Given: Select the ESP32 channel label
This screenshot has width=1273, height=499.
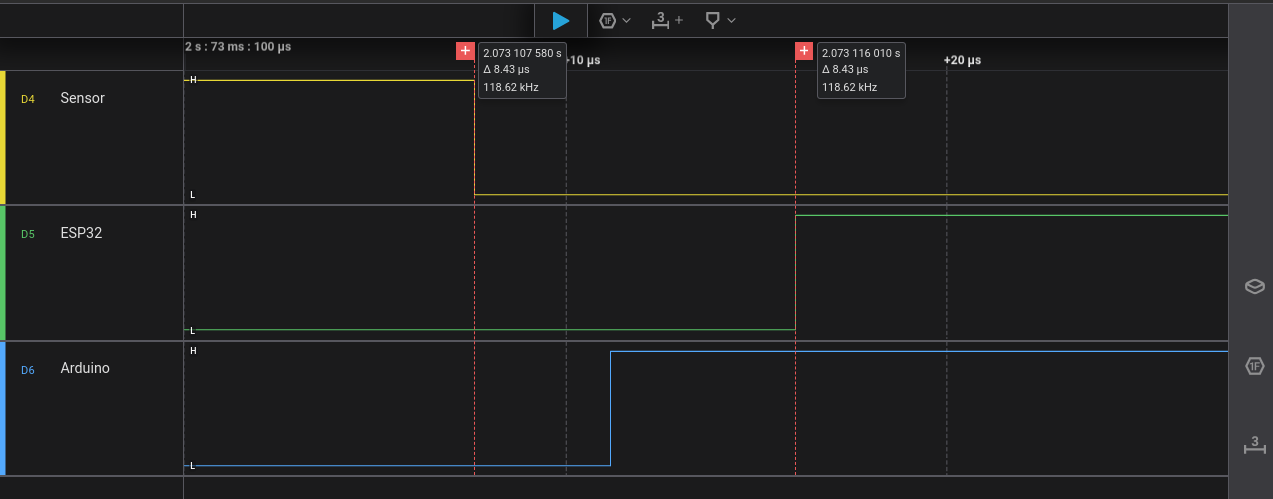Looking at the screenshot, I should [x=81, y=233].
